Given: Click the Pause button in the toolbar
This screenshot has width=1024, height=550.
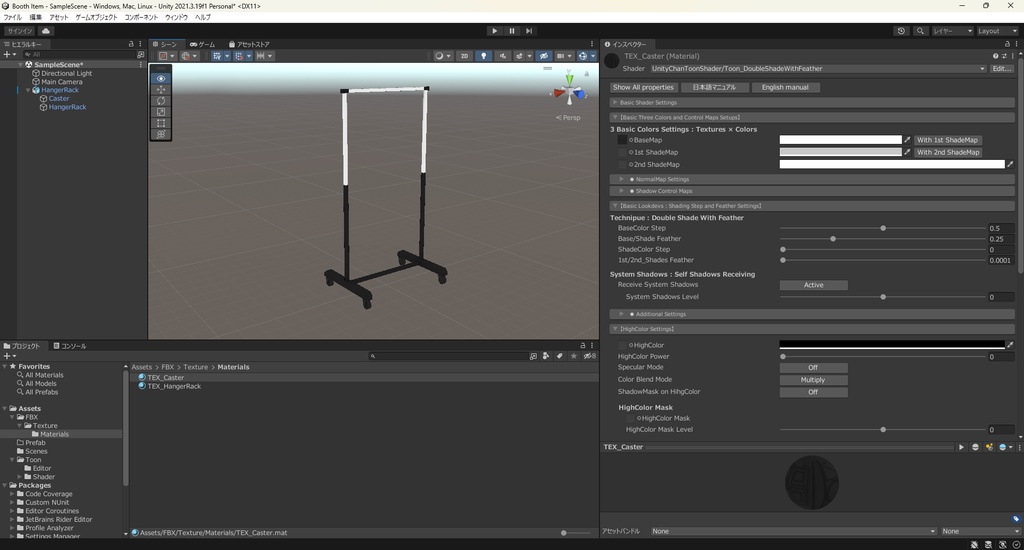Looking at the screenshot, I should point(511,31).
